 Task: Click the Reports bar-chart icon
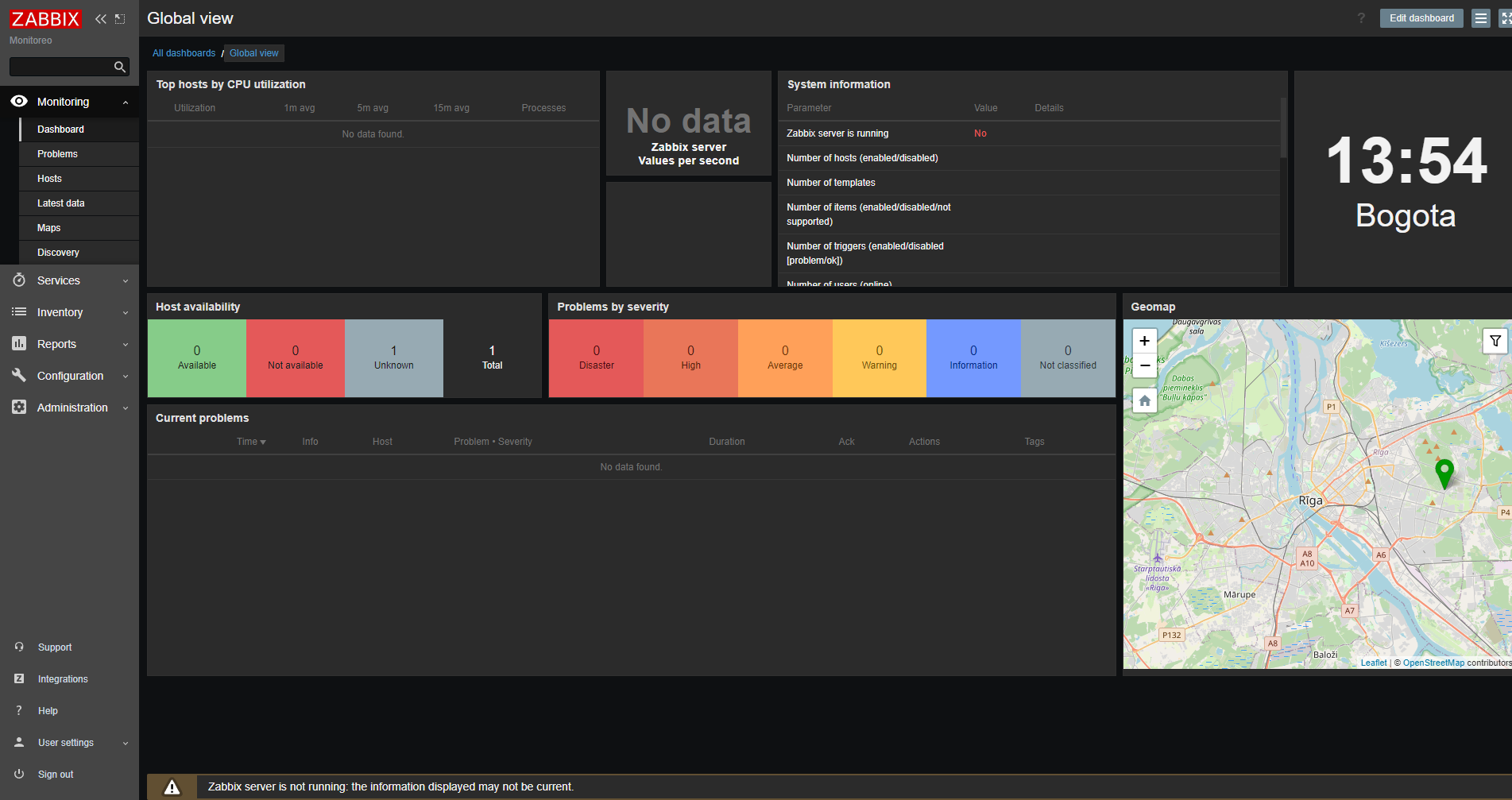pyautogui.click(x=19, y=344)
